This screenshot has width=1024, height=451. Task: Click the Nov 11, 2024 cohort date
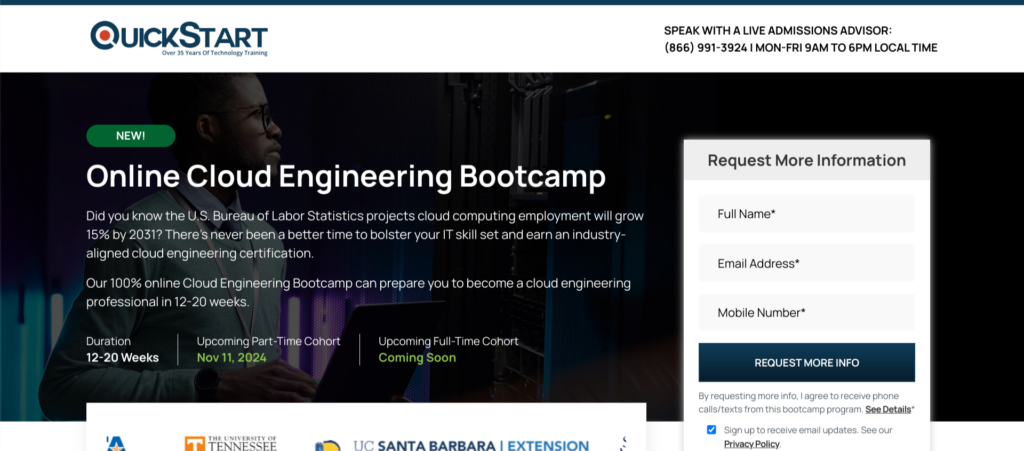click(x=231, y=358)
